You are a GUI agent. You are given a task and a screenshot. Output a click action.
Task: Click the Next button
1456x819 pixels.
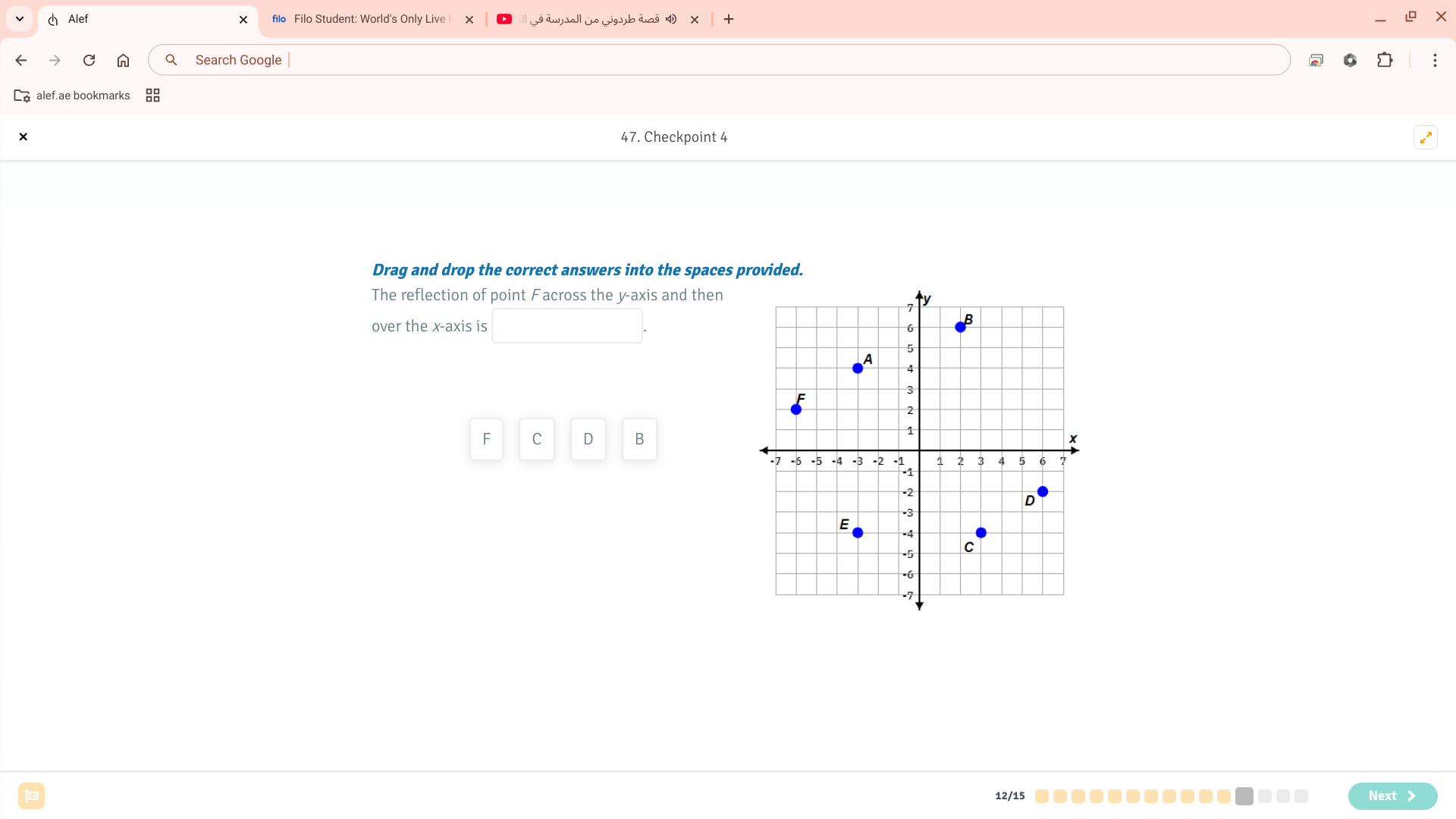click(1392, 795)
